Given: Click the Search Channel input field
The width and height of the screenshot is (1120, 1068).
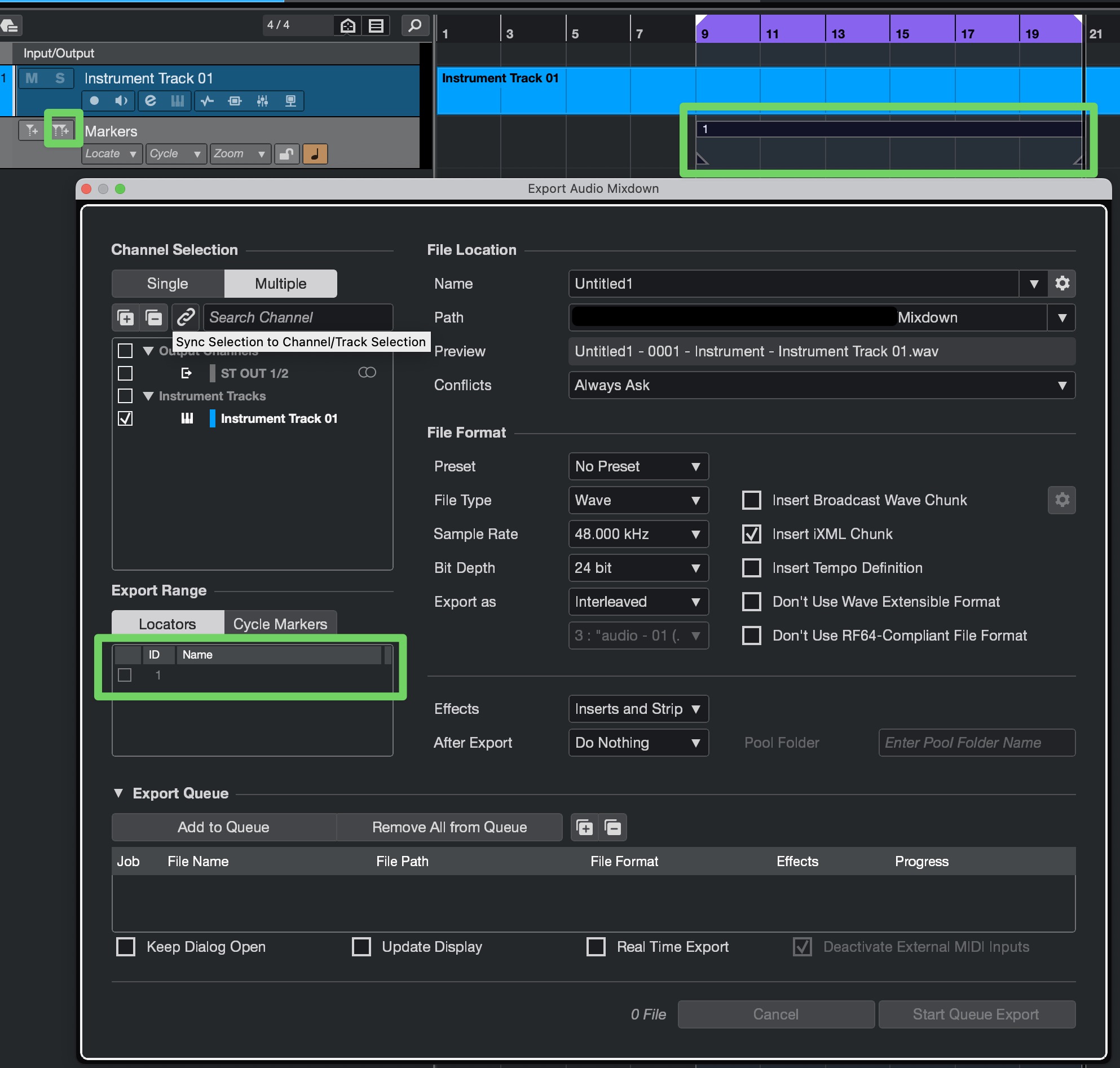Looking at the screenshot, I should [x=298, y=317].
